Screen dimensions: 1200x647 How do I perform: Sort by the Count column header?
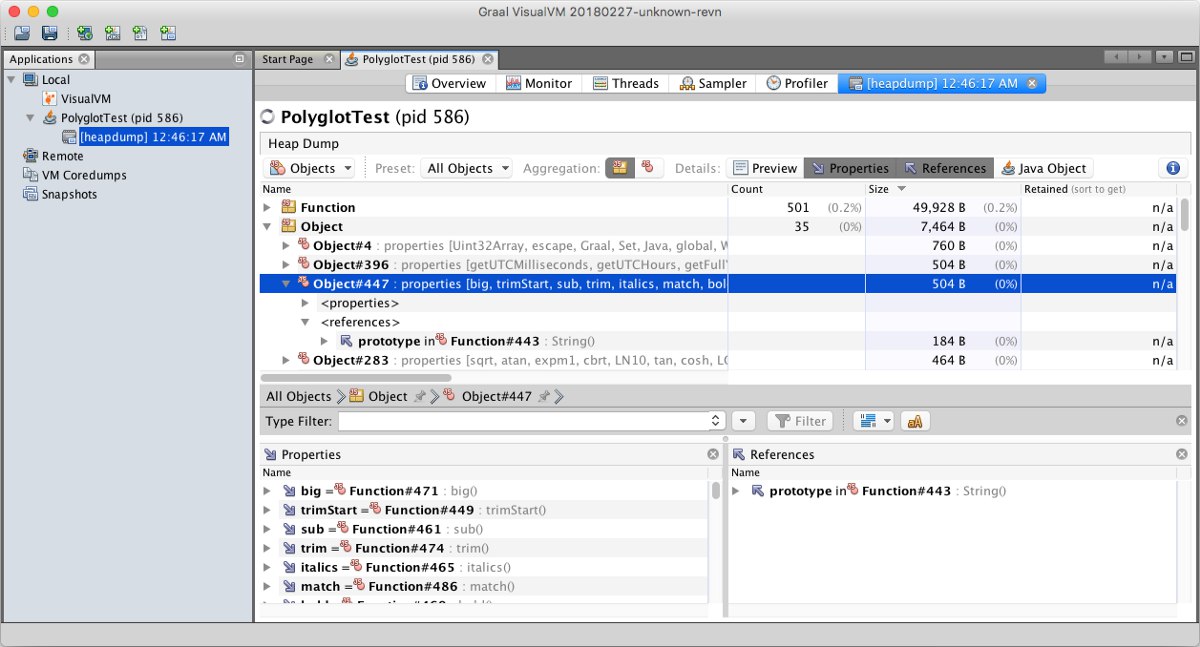click(x=795, y=188)
